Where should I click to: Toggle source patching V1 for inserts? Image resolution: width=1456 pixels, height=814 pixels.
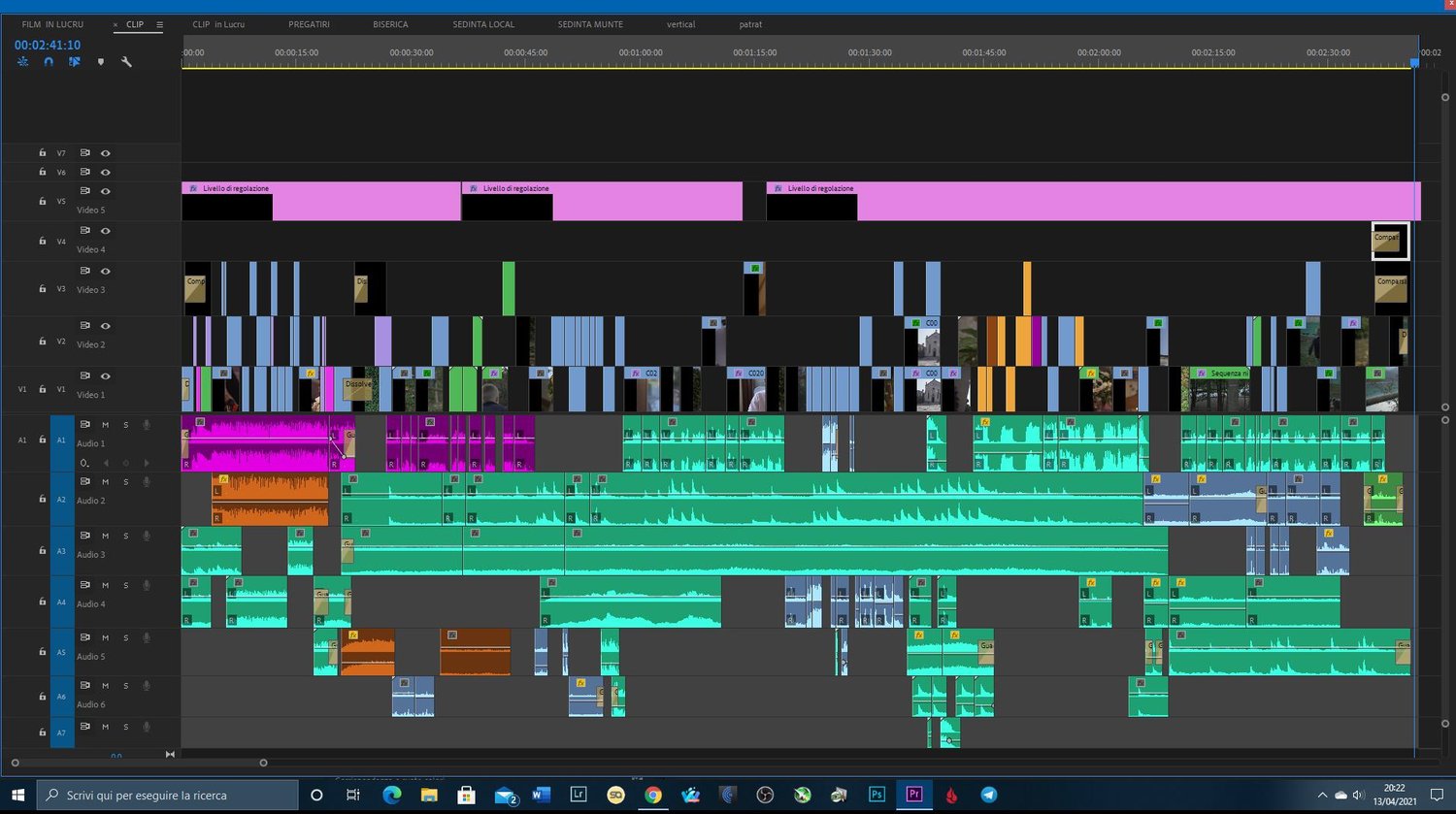click(x=22, y=389)
